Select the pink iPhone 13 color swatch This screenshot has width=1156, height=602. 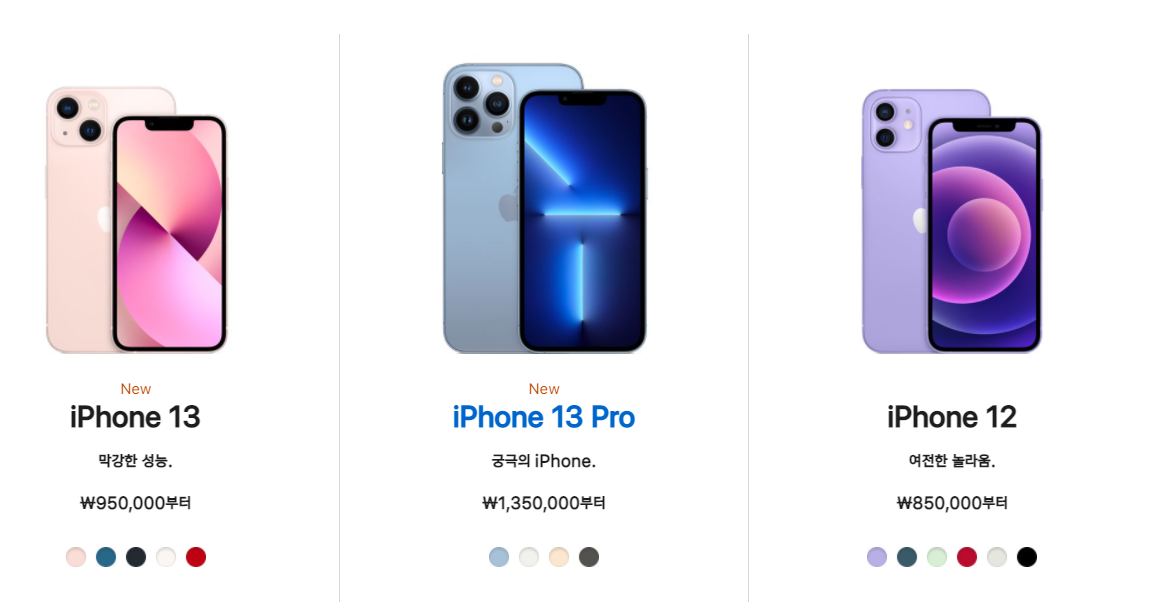(76, 557)
